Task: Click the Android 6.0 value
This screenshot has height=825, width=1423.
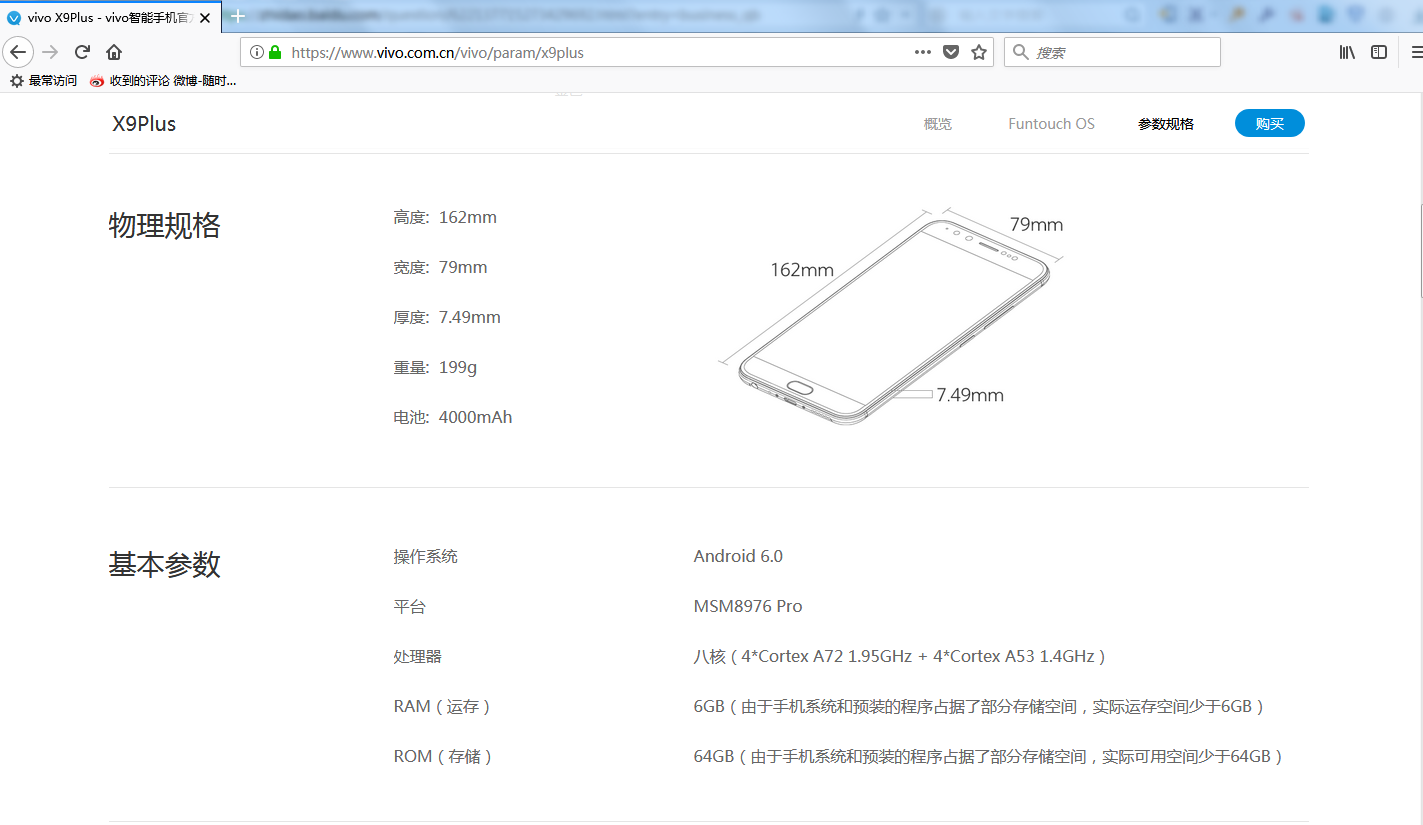Action: tap(738, 556)
